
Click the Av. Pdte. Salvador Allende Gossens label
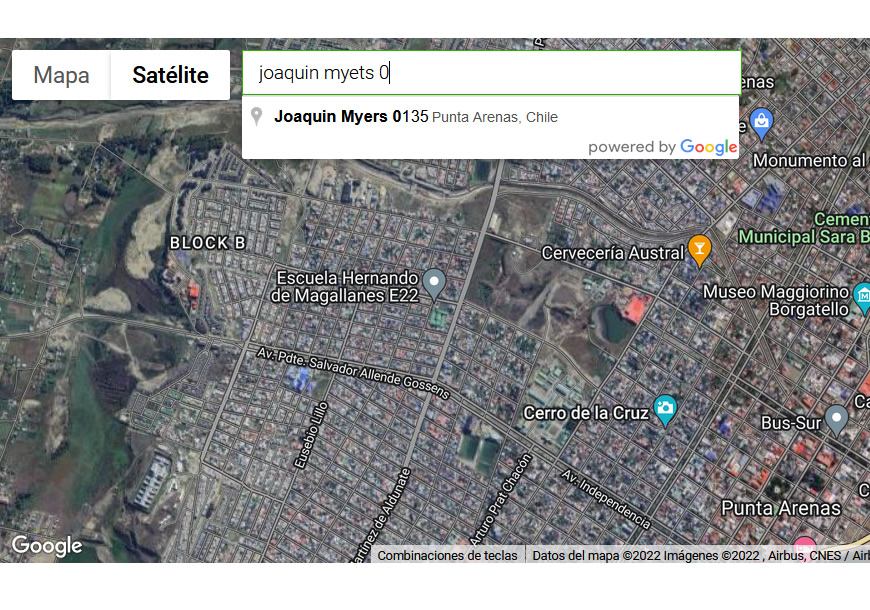coord(353,373)
